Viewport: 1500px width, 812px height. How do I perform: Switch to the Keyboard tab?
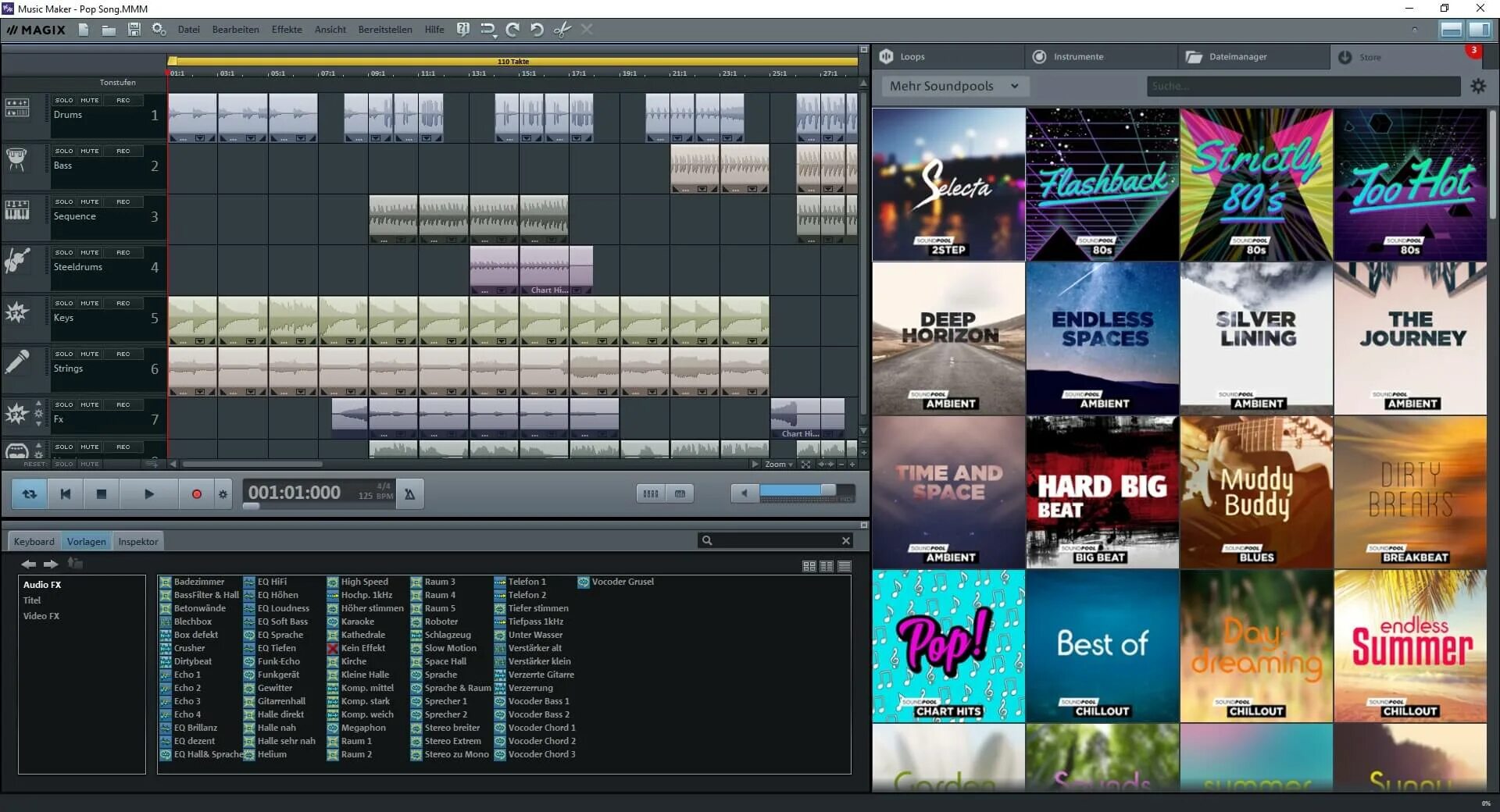[x=34, y=541]
